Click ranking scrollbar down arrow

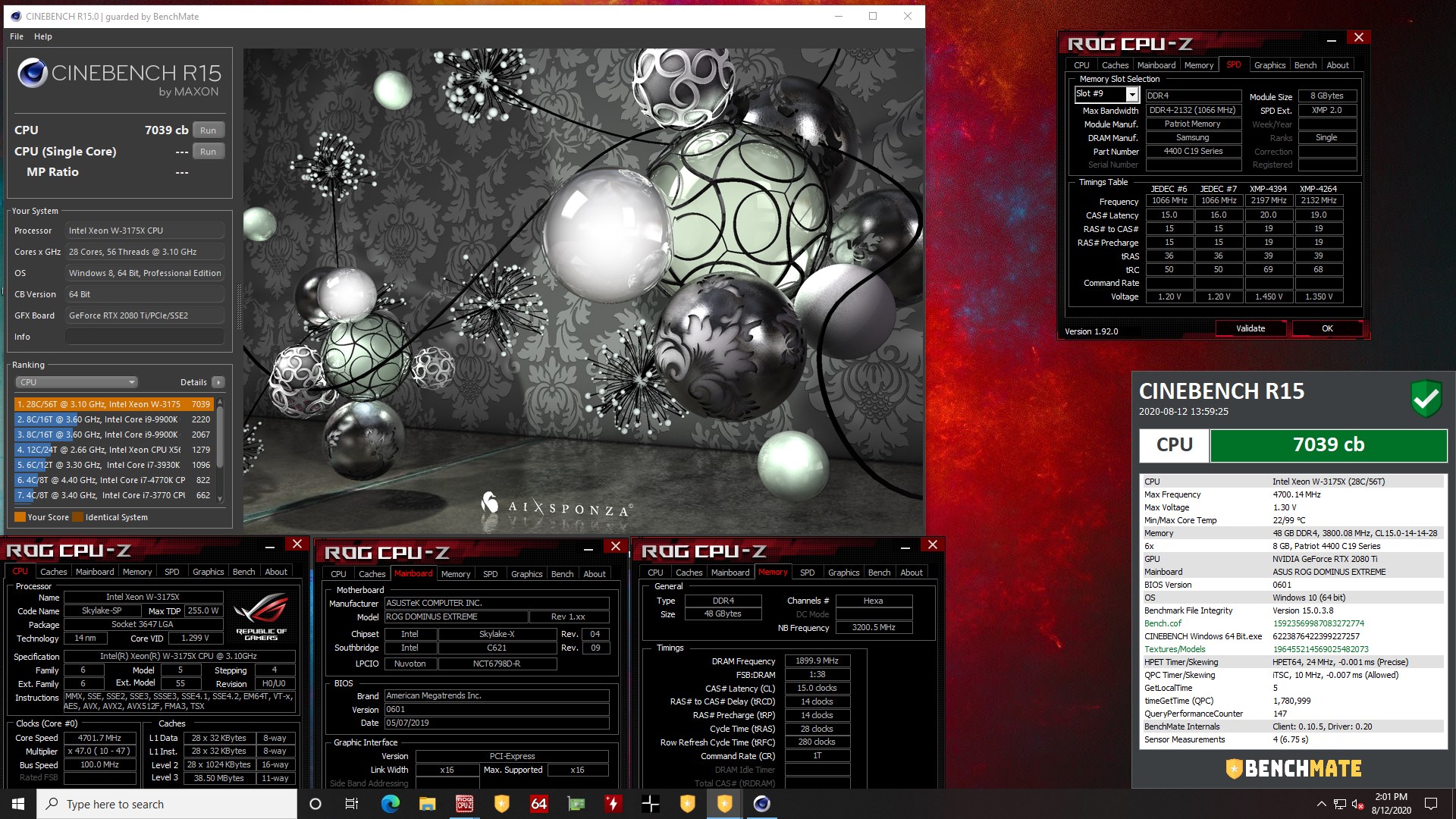click(220, 499)
